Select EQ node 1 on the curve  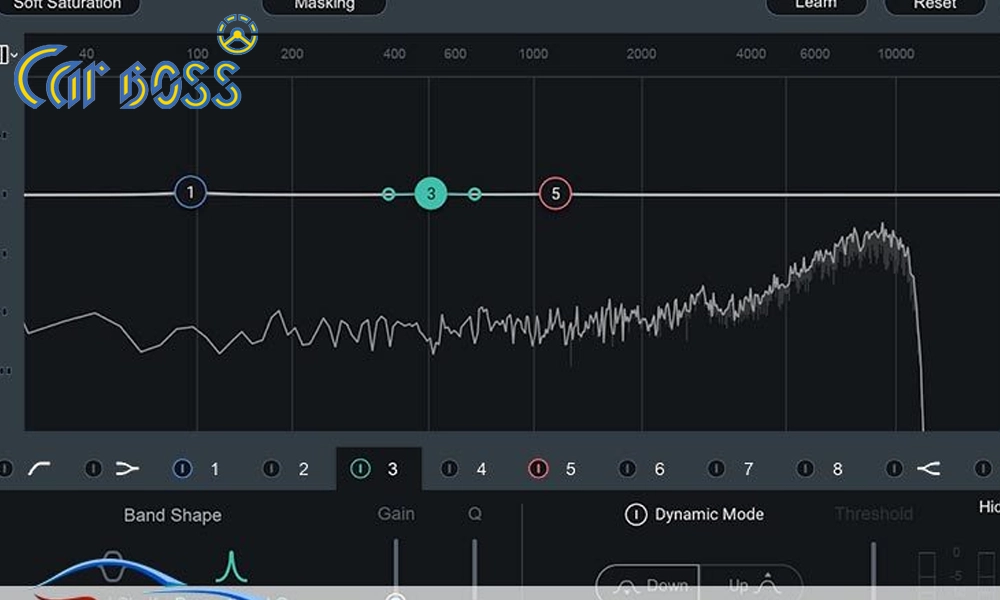click(x=190, y=192)
